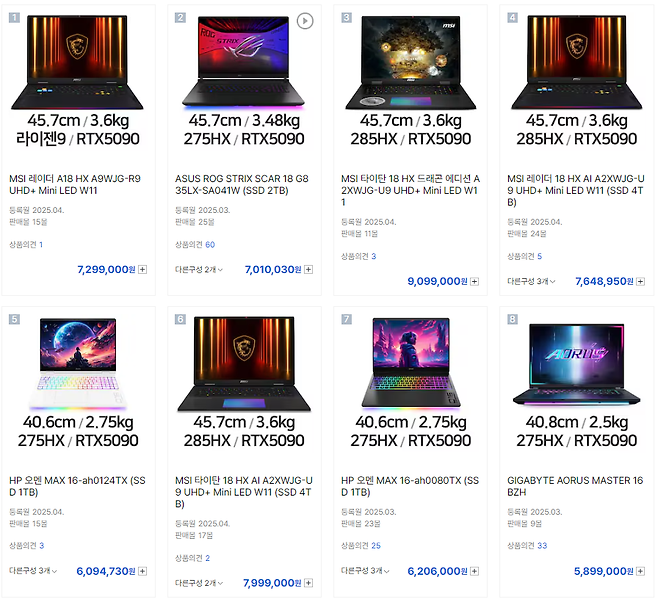Expand 다른구성 2개 for MSI 타이탄 18 HX AI
The image size is (658, 602).
[x=199, y=583]
